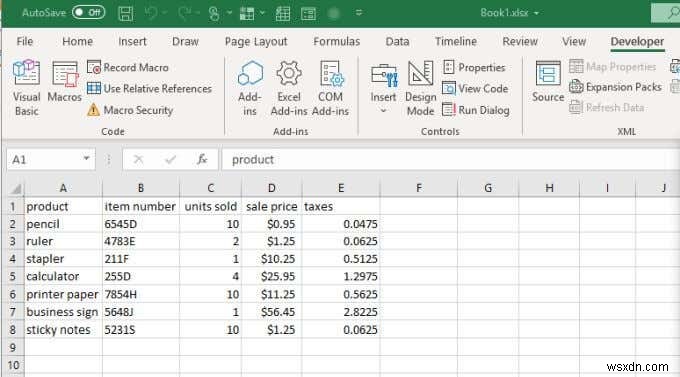Click the Cancel (X) formula bar icon
This screenshot has width=680, height=377.
click(138, 160)
